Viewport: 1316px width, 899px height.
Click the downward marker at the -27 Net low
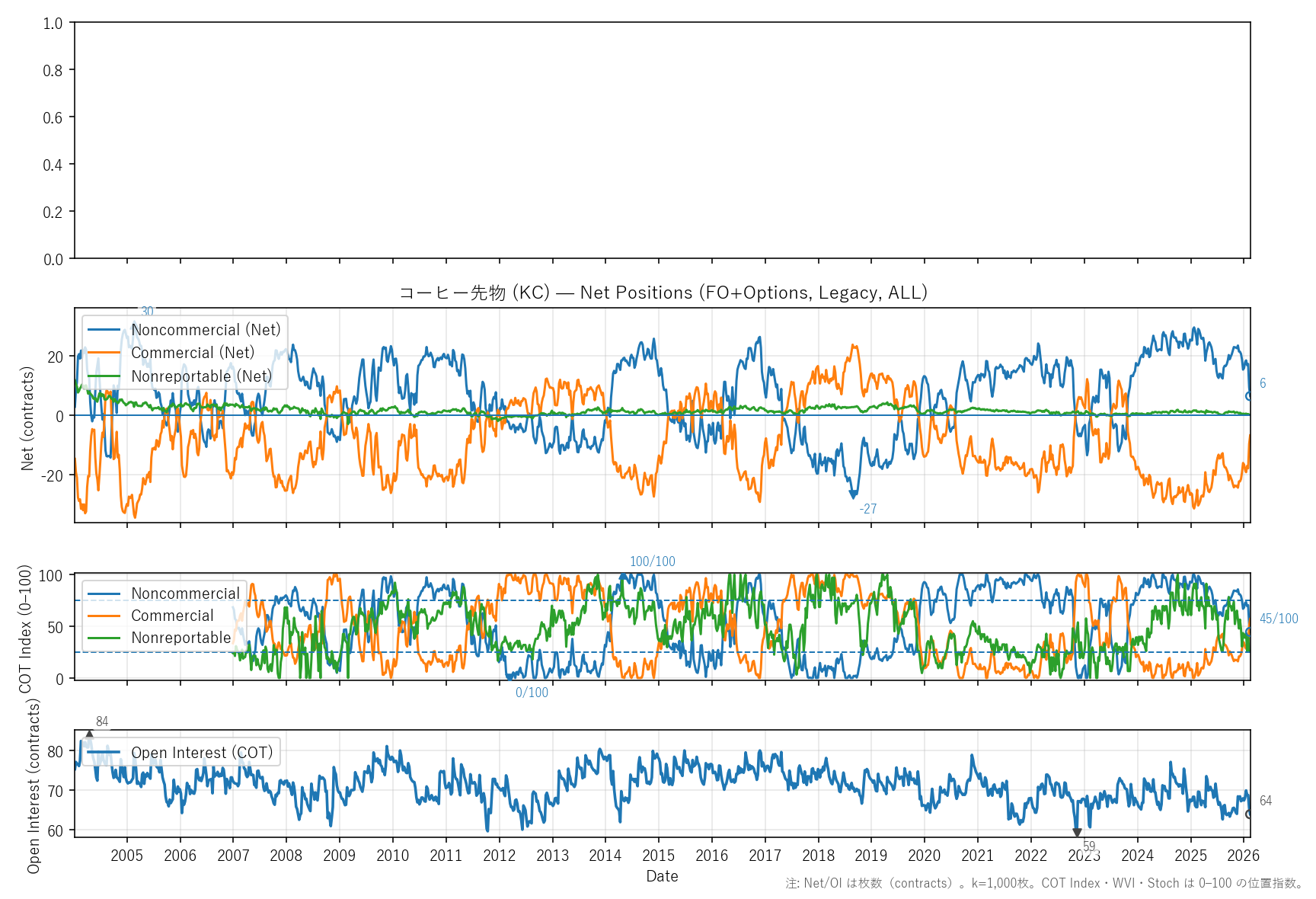click(x=853, y=494)
